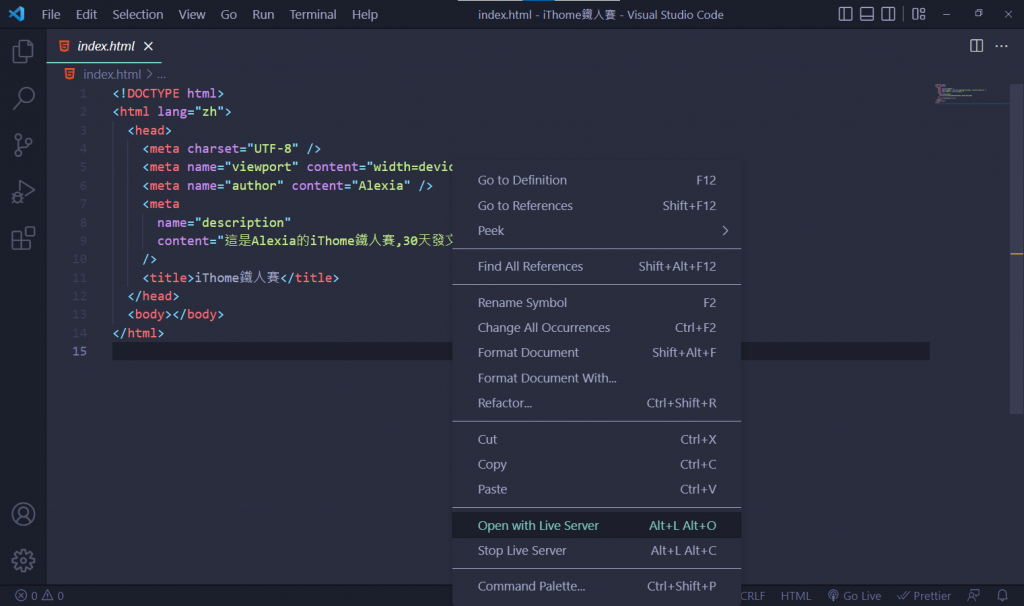Choose Change All Occurrences

pos(597,328)
